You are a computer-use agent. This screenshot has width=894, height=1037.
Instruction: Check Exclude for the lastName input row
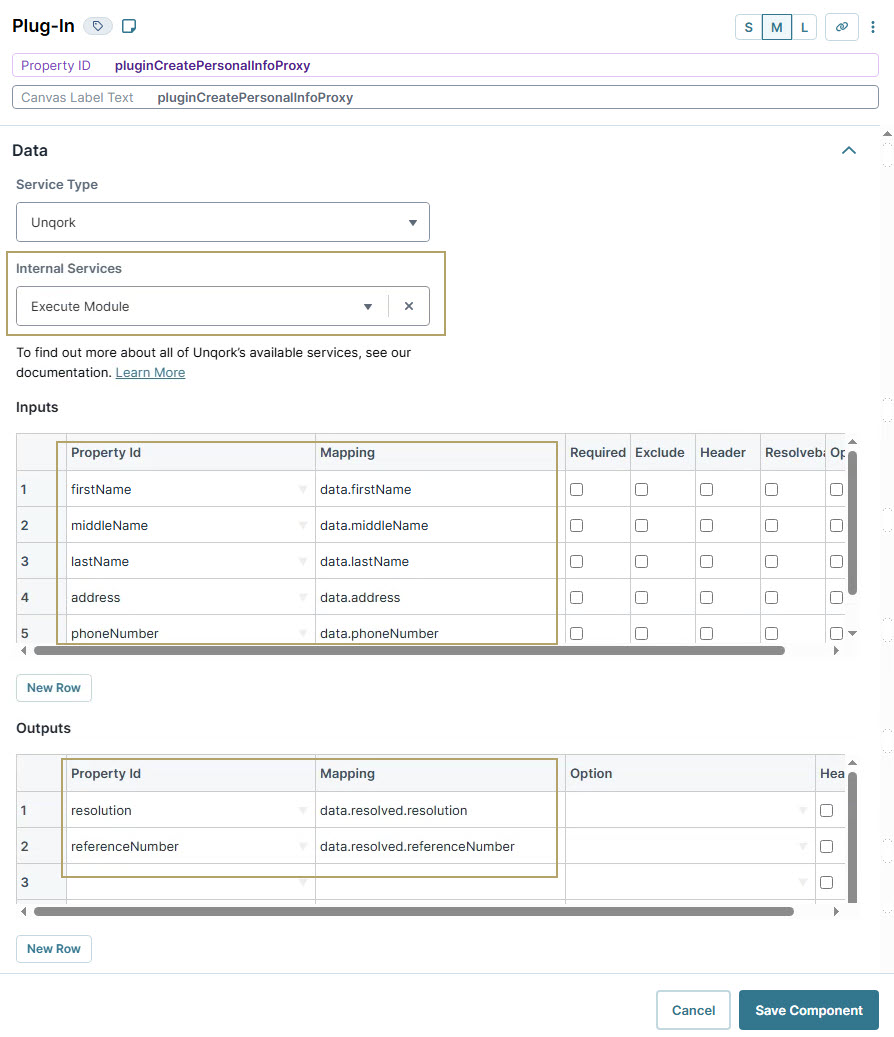click(x=640, y=561)
